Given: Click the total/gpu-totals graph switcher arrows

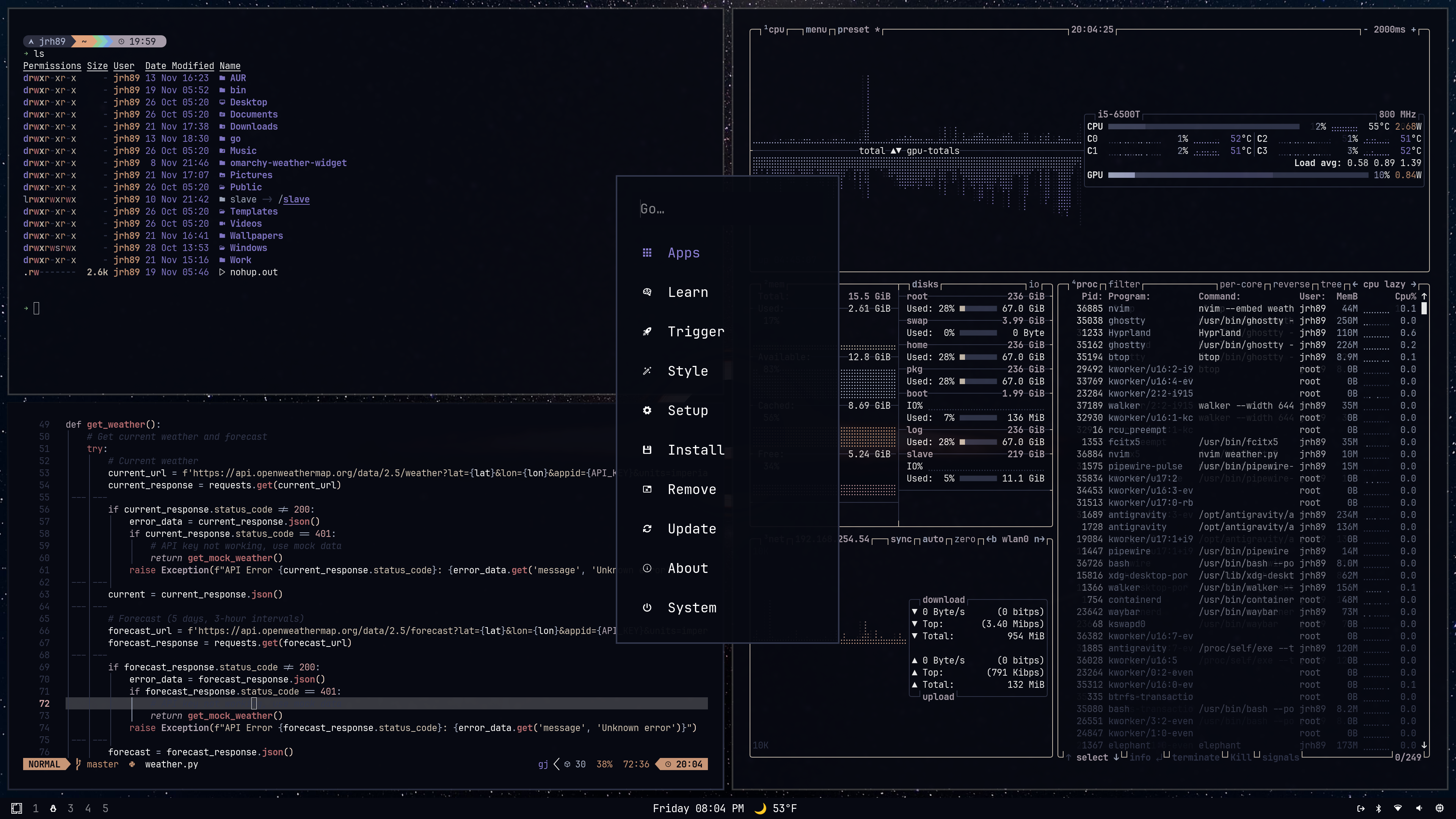Looking at the screenshot, I should pos(895,151).
